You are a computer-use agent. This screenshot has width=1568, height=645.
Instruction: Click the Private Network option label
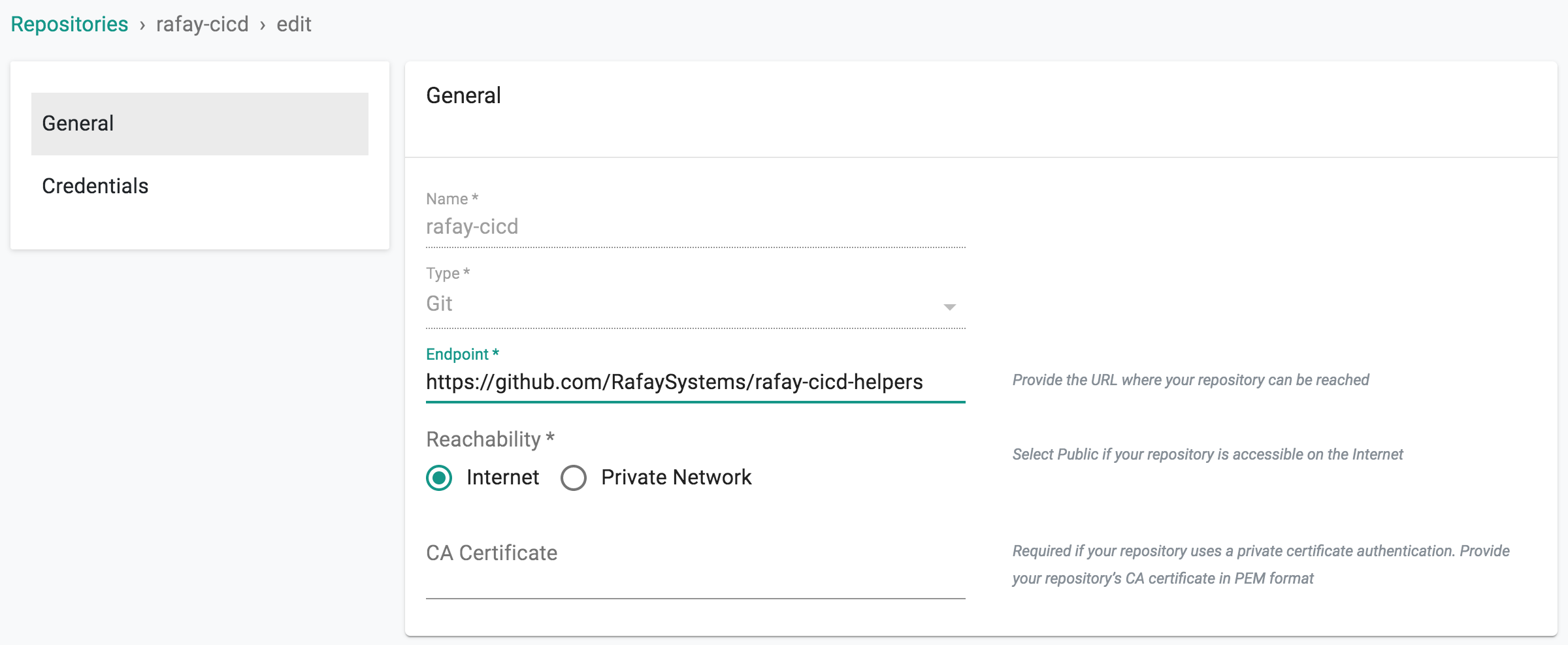click(676, 478)
